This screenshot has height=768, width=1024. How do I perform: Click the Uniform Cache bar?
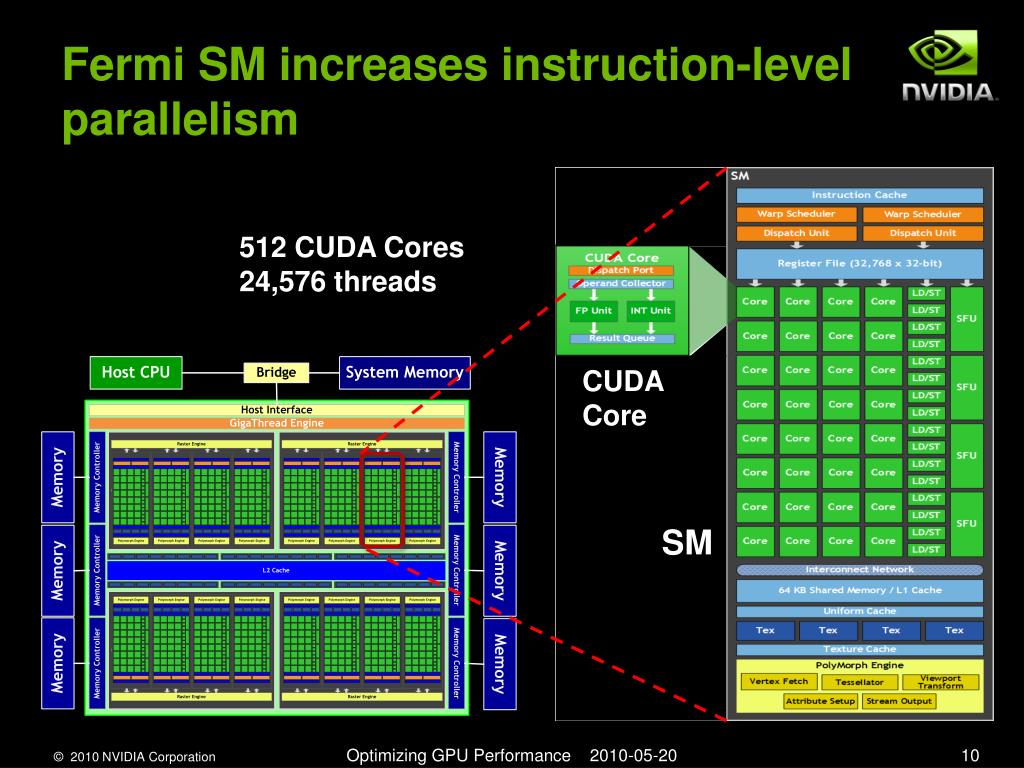(x=859, y=611)
